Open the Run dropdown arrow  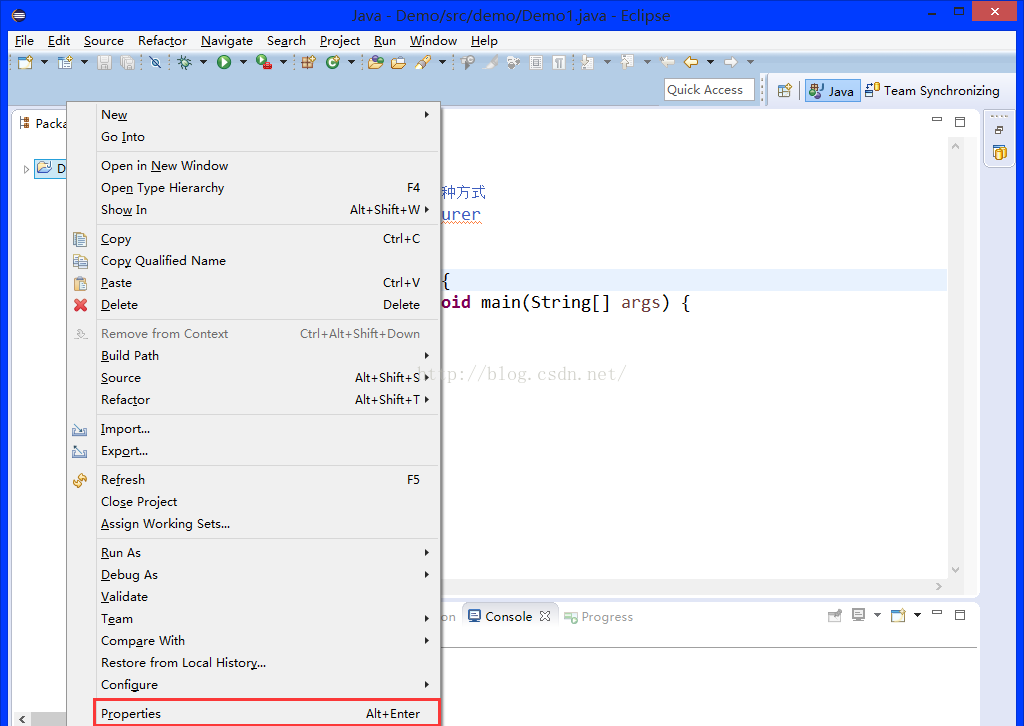click(243, 62)
